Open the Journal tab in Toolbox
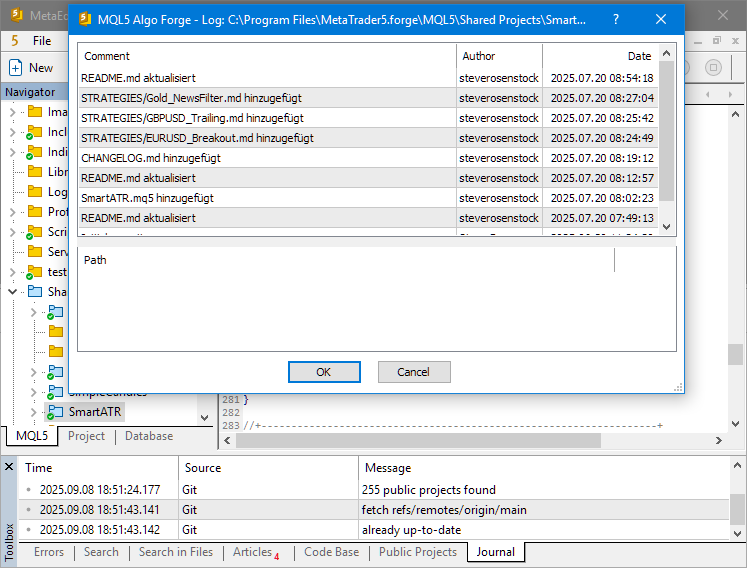The height and width of the screenshot is (568, 747). [495, 552]
